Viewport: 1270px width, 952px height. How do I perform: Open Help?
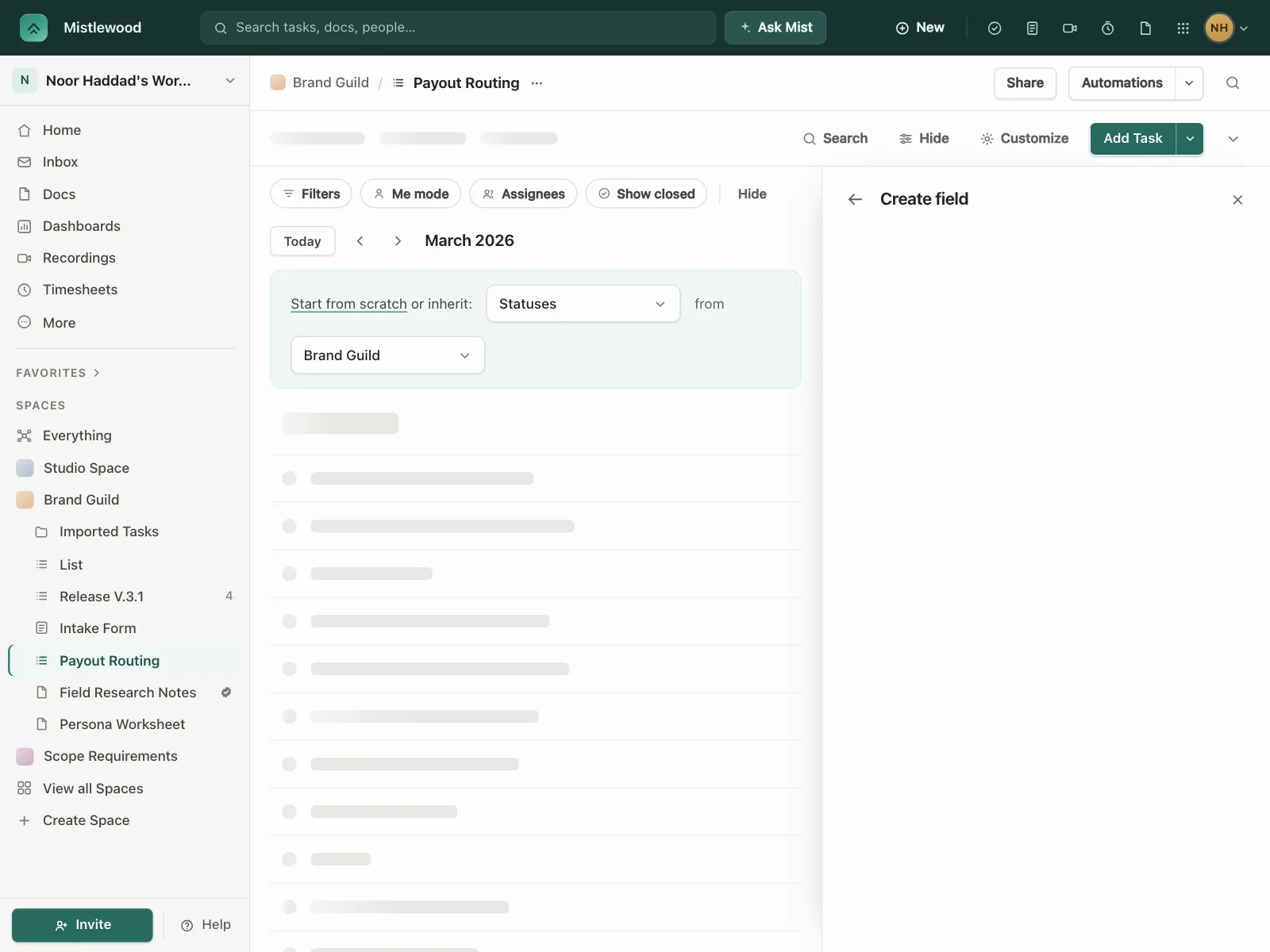[x=206, y=925]
